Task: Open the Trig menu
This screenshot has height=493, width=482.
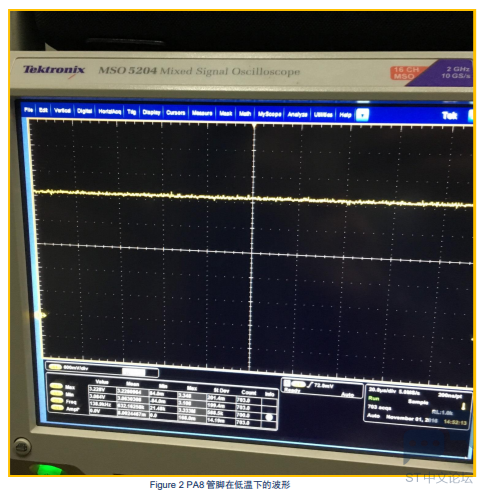Action: pos(131,112)
